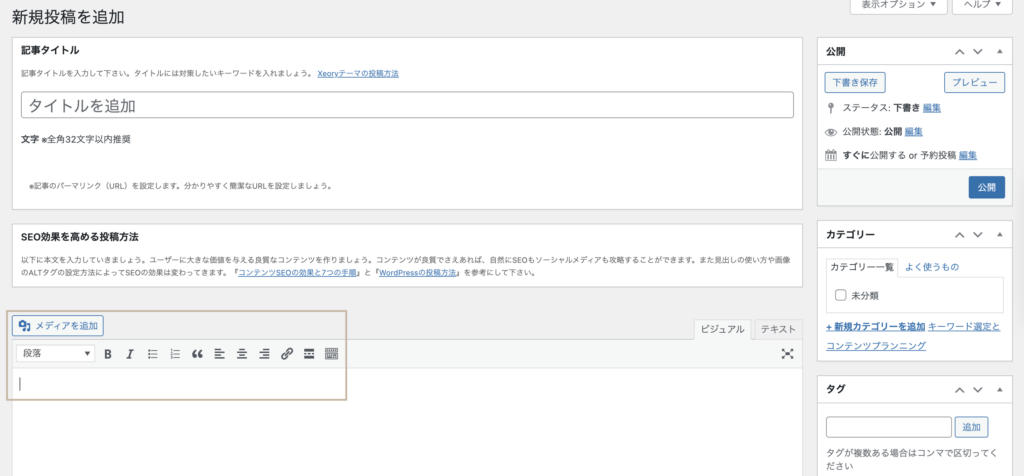The width and height of the screenshot is (1024, 476).
Task: Check the 未分類 category checkbox
Action: pyautogui.click(x=840, y=296)
